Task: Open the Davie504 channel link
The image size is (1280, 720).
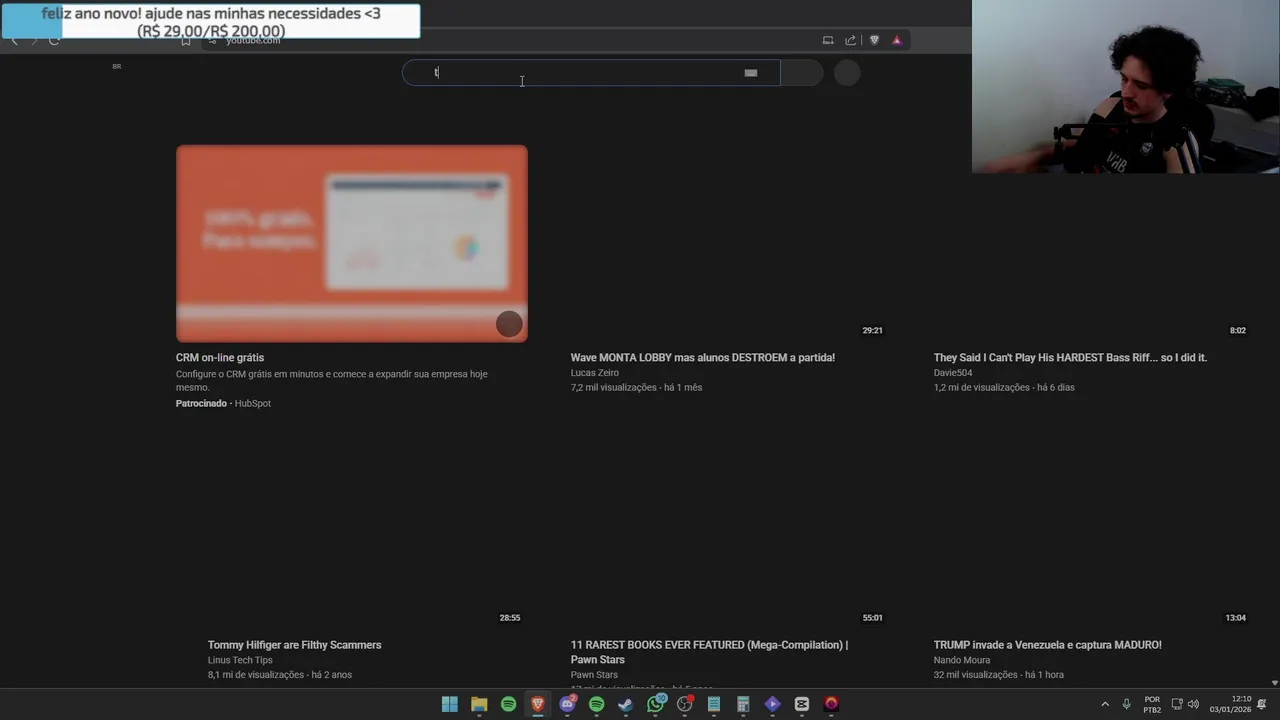Action: pyautogui.click(x=953, y=373)
